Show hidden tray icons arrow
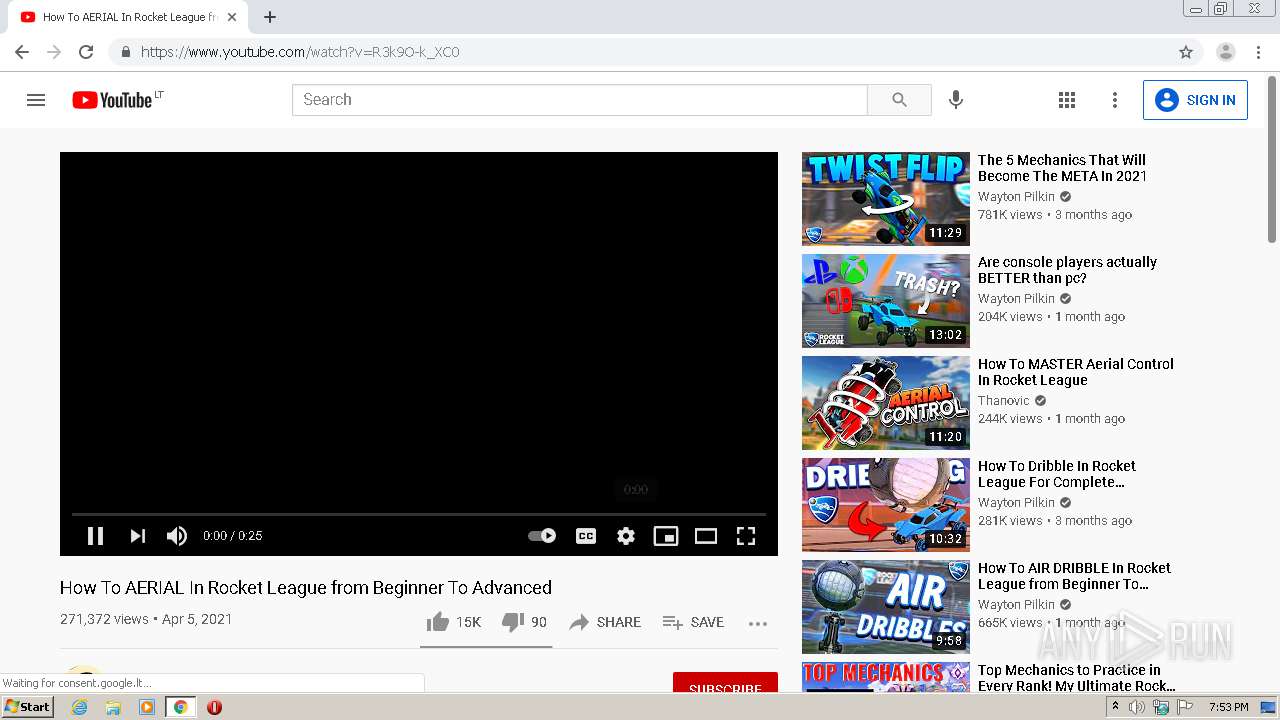1280x720 pixels. pyautogui.click(x=1115, y=707)
